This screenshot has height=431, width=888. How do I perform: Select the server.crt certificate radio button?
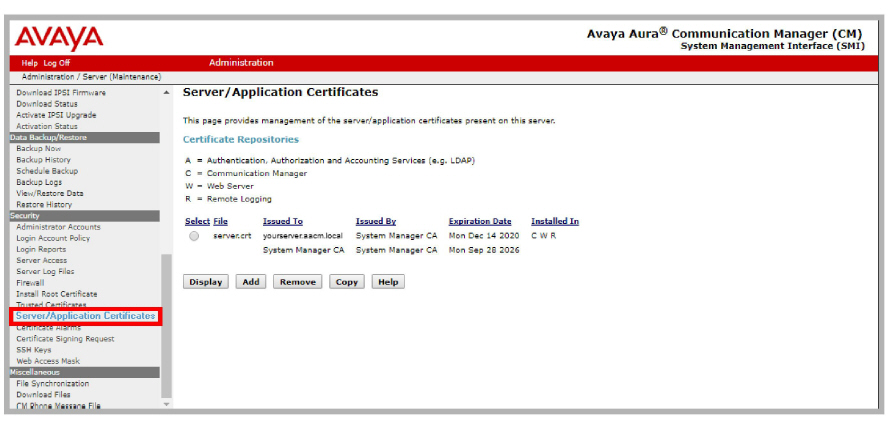point(194,236)
